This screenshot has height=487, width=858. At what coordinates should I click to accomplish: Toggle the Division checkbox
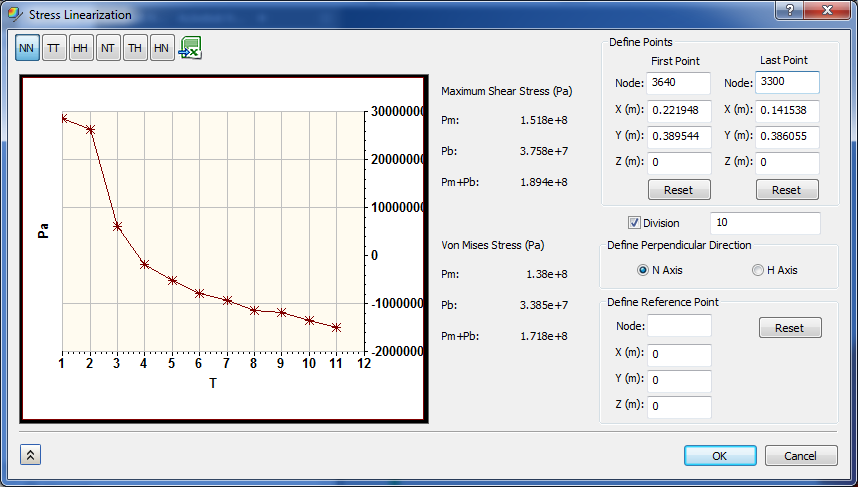click(633, 223)
